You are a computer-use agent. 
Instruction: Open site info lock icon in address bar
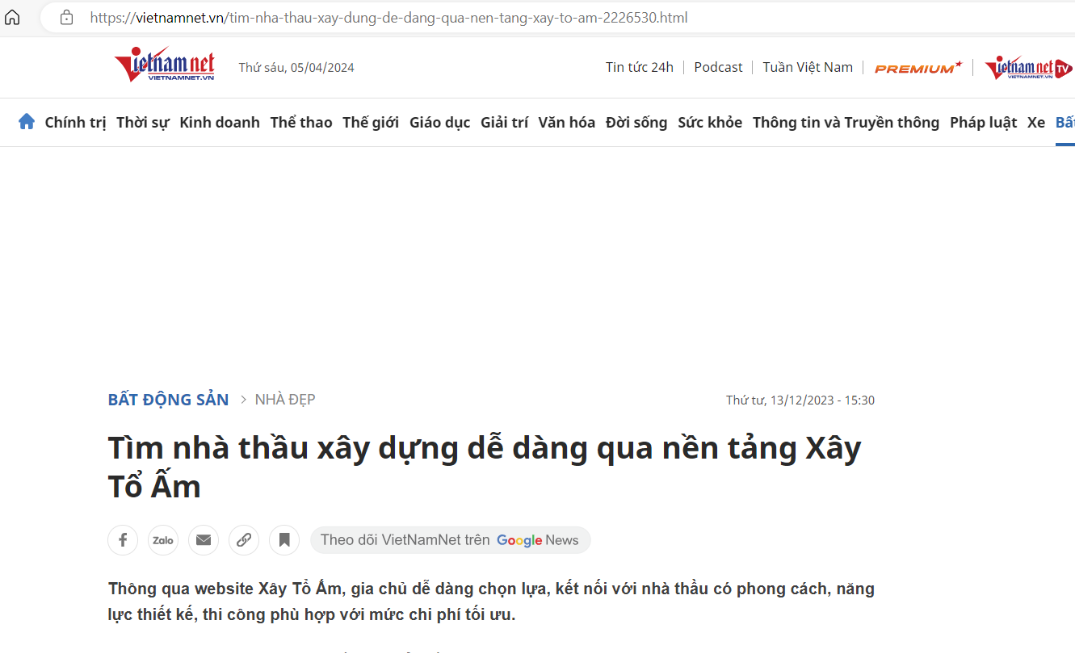click(67, 17)
